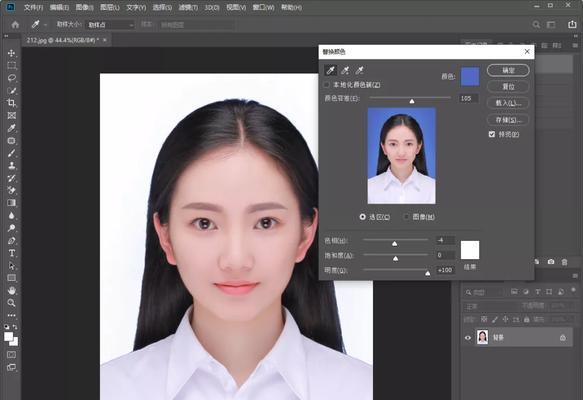Hide the Background layer visibility
This screenshot has height=400, width=583.
click(x=468, y=338)
